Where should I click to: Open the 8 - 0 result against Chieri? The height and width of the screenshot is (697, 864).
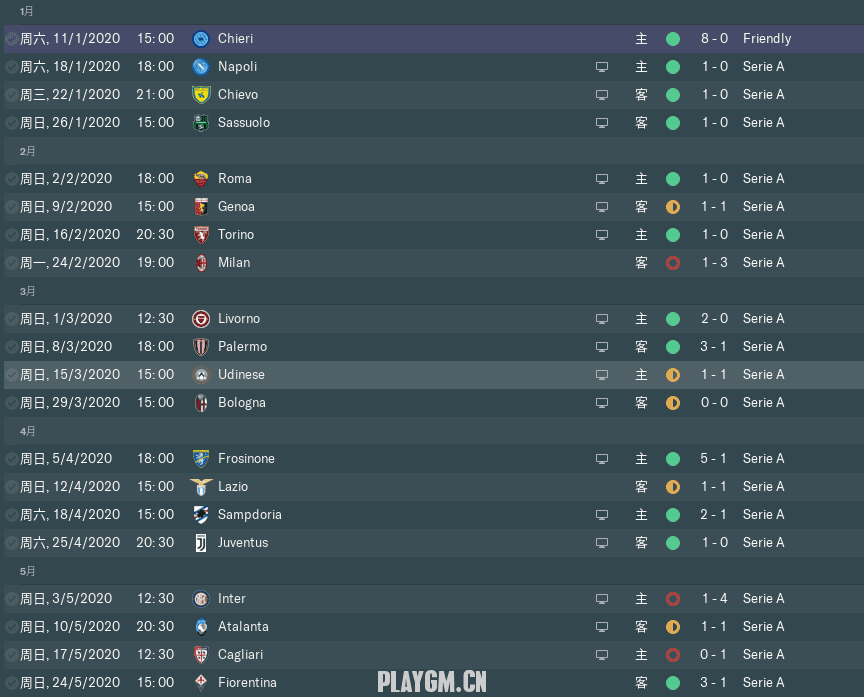(714, 39)
